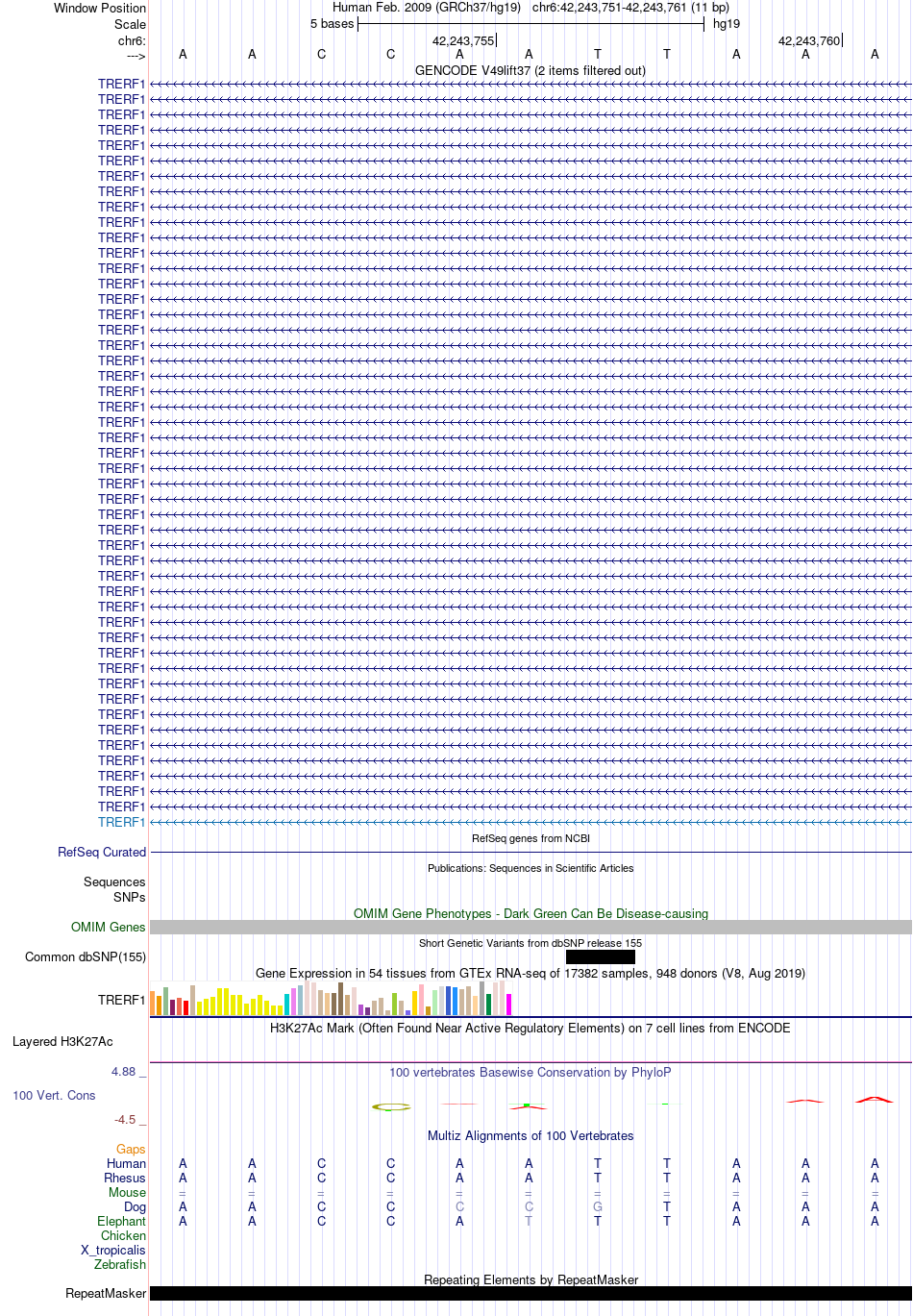Click the black dbSNP variant block
Screen dimensions: 913x1316
pos(601,956)
